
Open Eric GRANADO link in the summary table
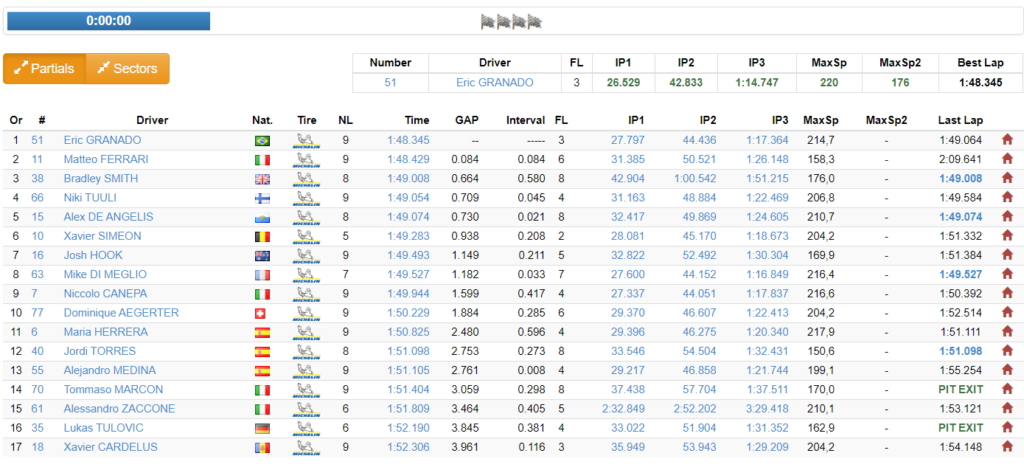point(494,82)
